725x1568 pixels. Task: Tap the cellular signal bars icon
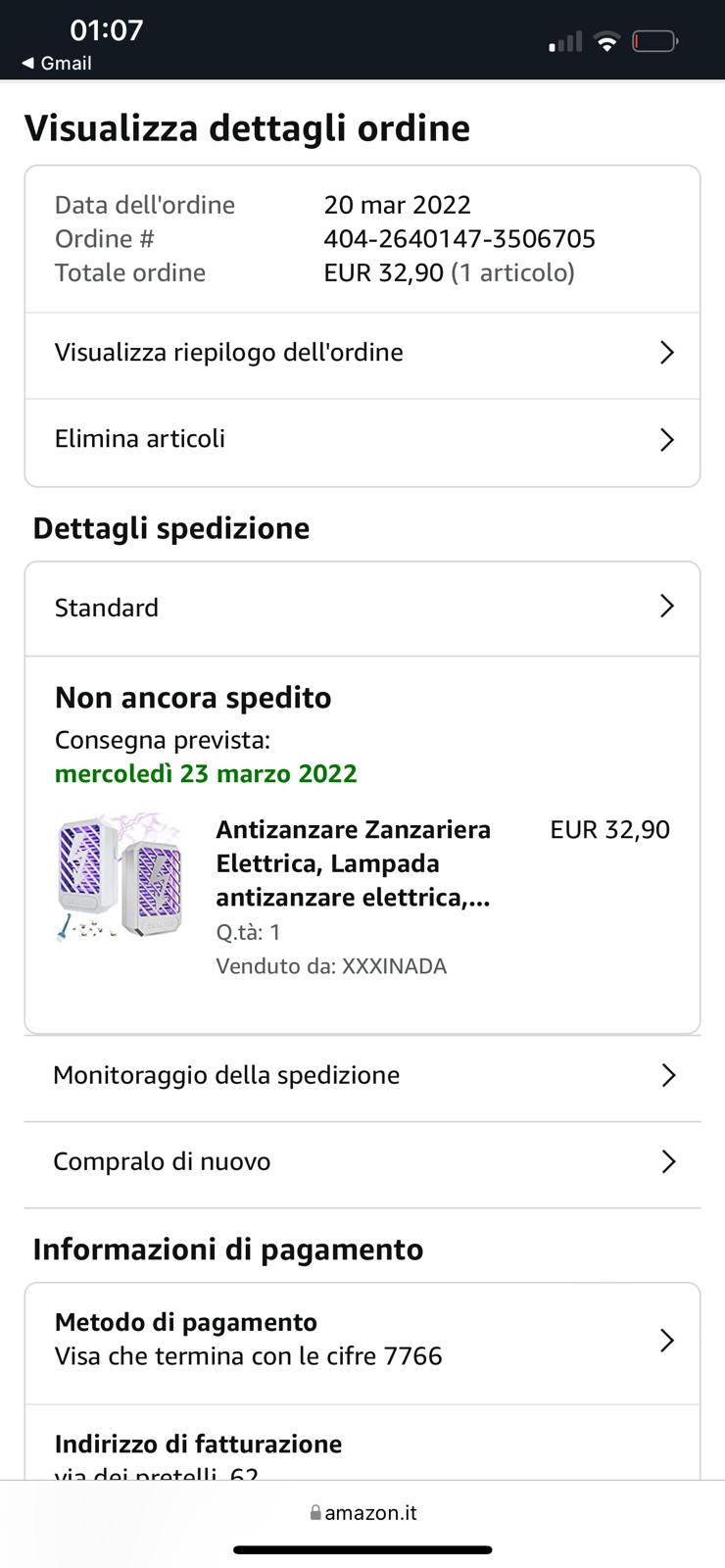pyautogui.click(x=565, y=42)
